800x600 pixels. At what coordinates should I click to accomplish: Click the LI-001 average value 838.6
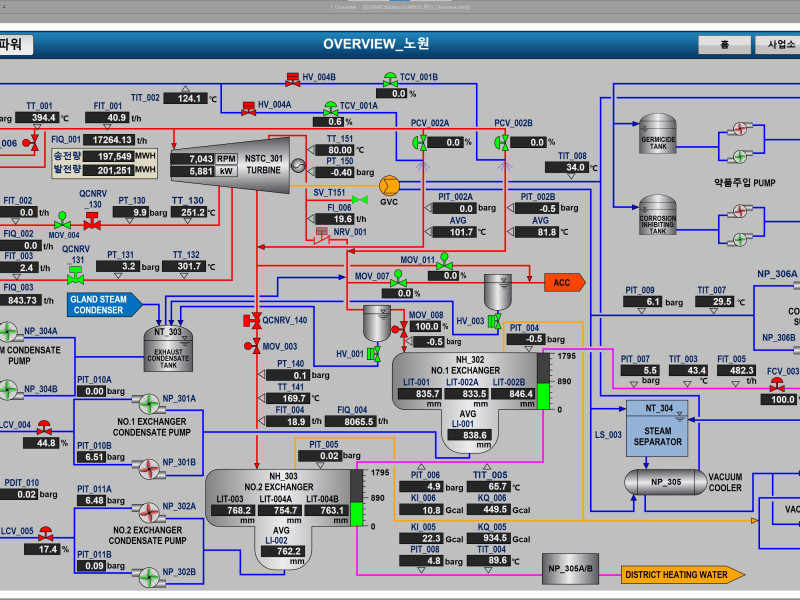pos(469,435)
